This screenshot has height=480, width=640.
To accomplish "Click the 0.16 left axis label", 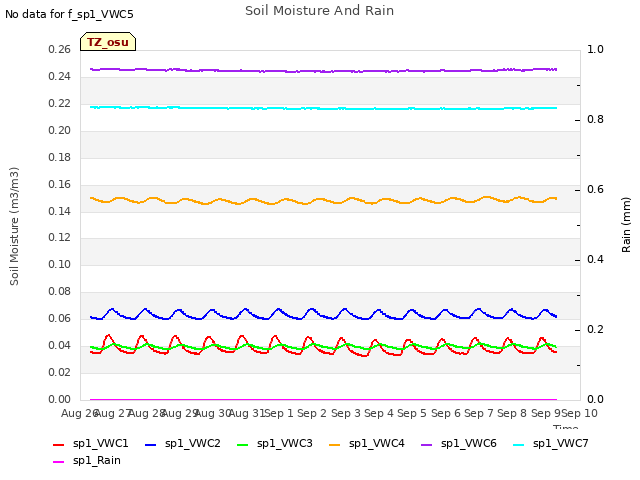I will click(60, 184).
